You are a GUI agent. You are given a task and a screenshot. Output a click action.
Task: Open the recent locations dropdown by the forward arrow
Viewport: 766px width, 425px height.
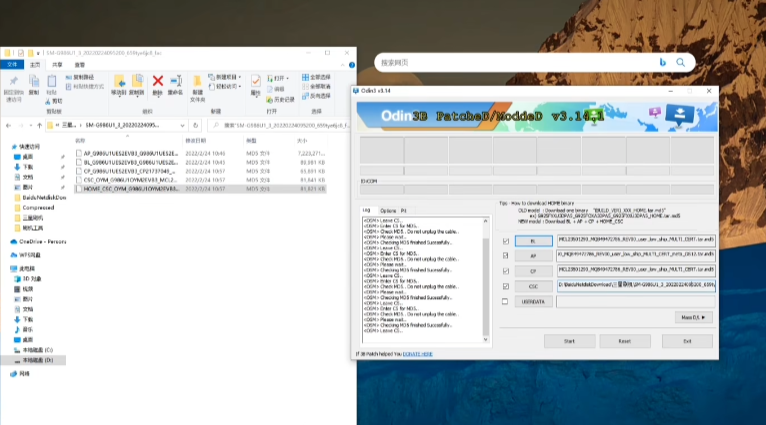30,126
